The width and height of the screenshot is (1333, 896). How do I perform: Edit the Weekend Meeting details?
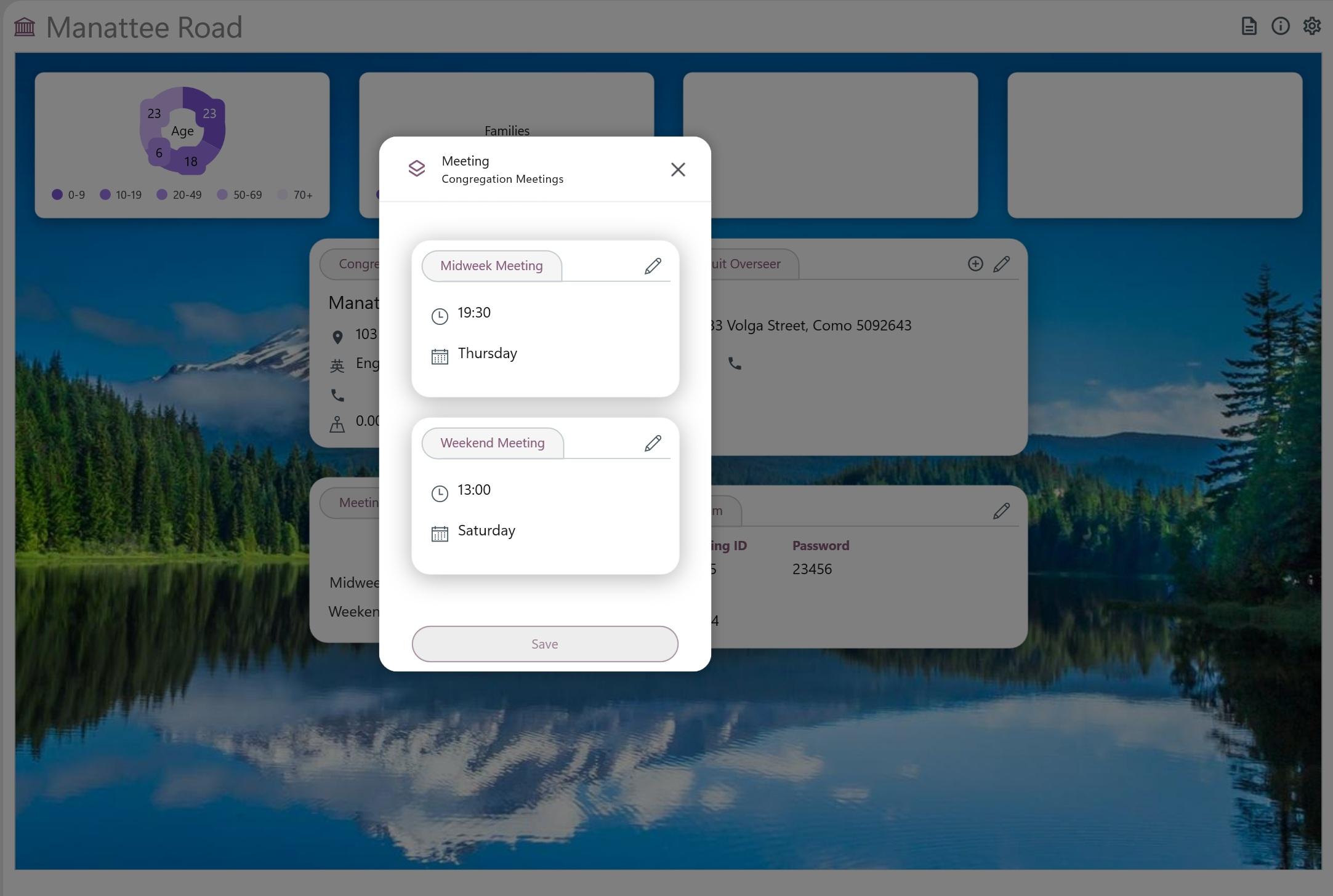point(653,443)
